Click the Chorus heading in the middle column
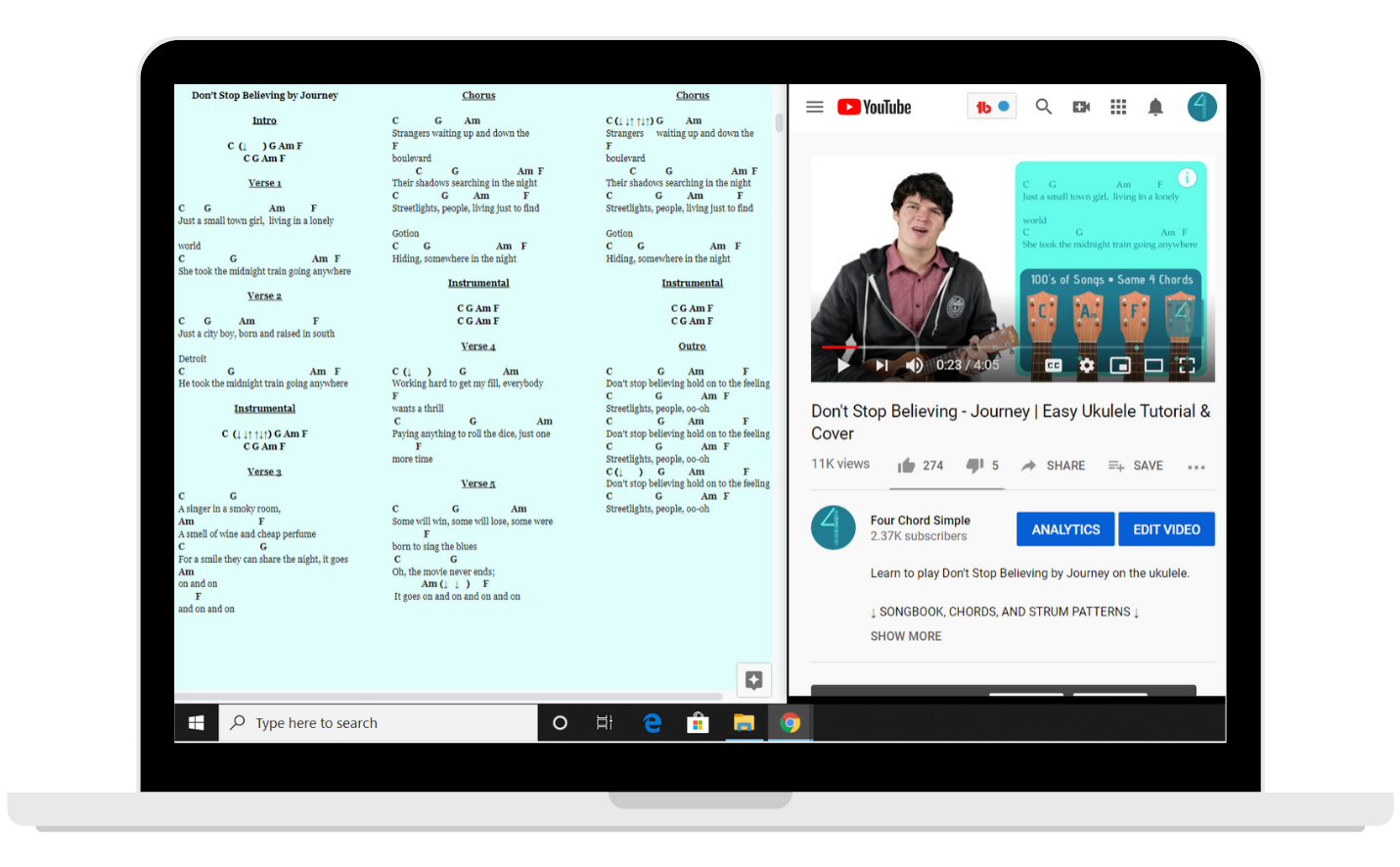Viewport: 1400px width, 867px height. pyautogui.click(x=478, y=95)
